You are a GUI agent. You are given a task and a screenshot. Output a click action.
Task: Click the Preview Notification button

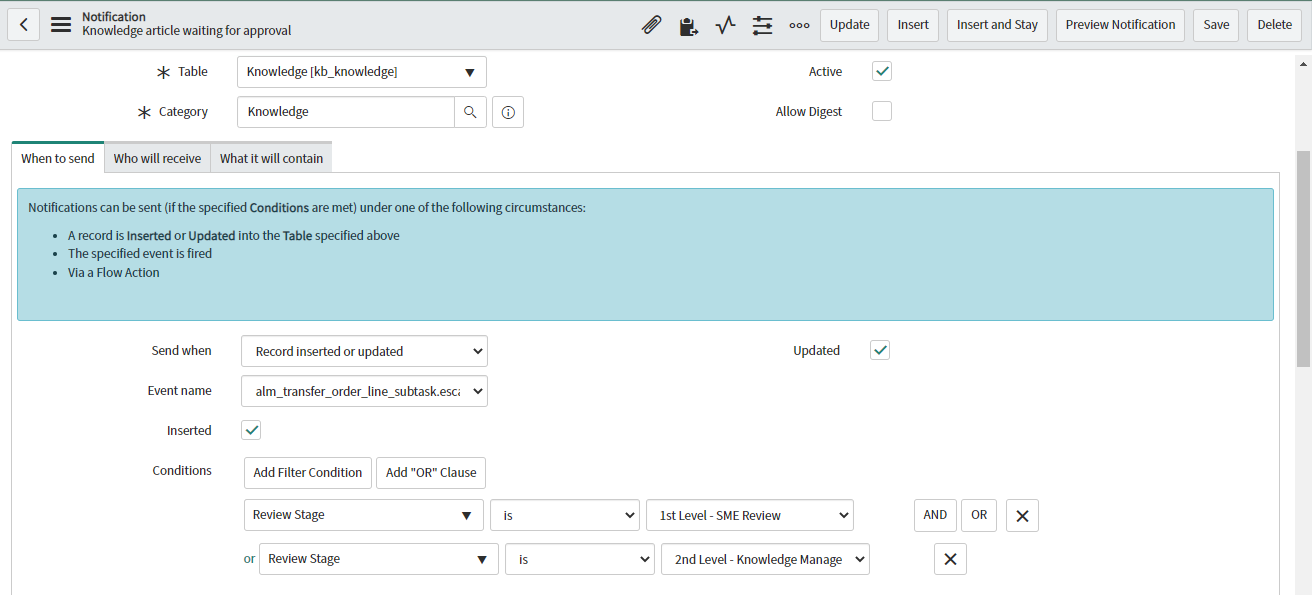click(x=1120, y=25)
